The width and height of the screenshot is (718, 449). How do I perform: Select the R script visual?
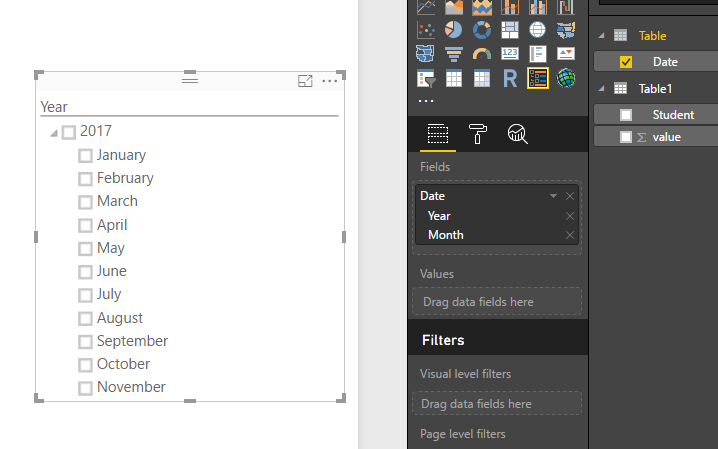click(510, 78)
